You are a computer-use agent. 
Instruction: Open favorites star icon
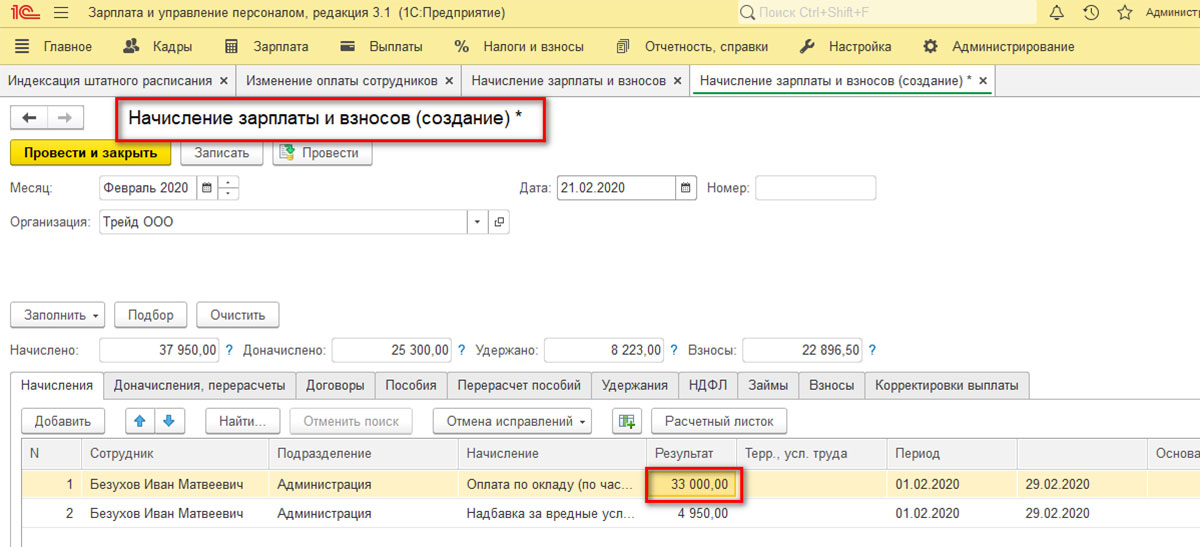(x=1124, y=13)
